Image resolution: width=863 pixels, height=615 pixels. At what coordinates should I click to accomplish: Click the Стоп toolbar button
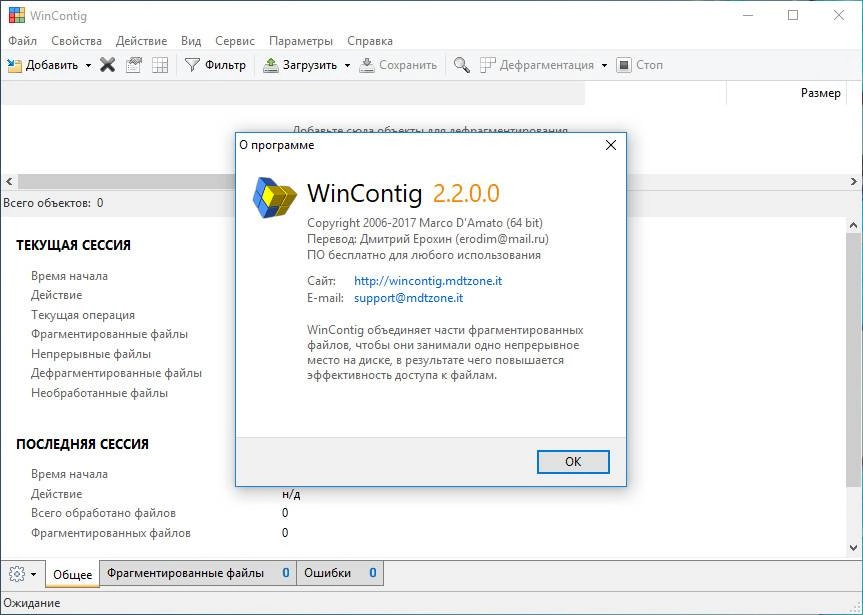click(640, 65)
